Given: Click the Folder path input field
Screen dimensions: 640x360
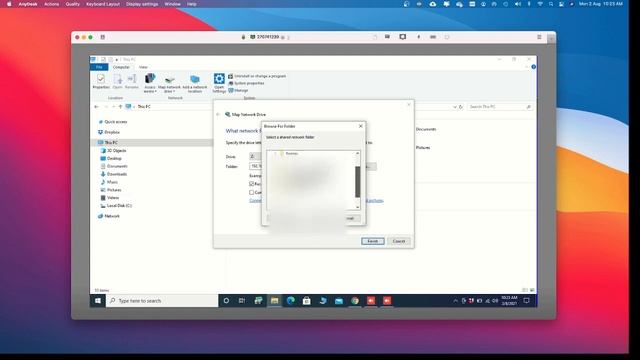Looking at the screenshot, I should (255, 166).
